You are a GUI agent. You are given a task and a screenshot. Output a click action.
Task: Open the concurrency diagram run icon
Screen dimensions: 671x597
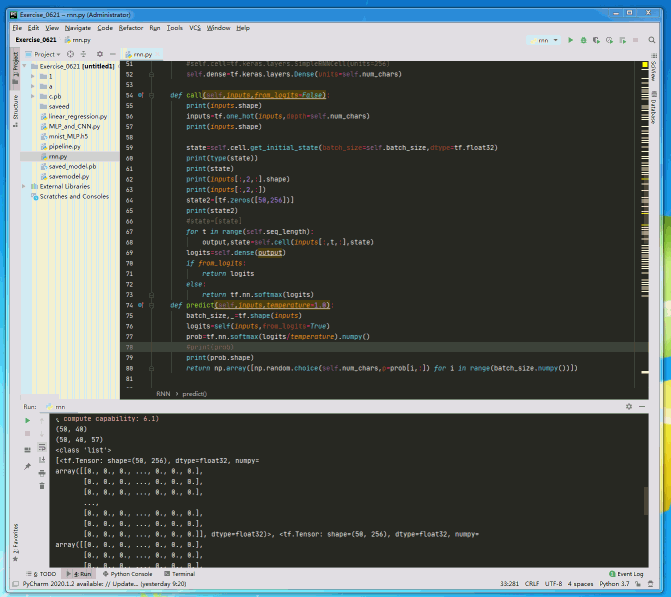coord(623,40)
